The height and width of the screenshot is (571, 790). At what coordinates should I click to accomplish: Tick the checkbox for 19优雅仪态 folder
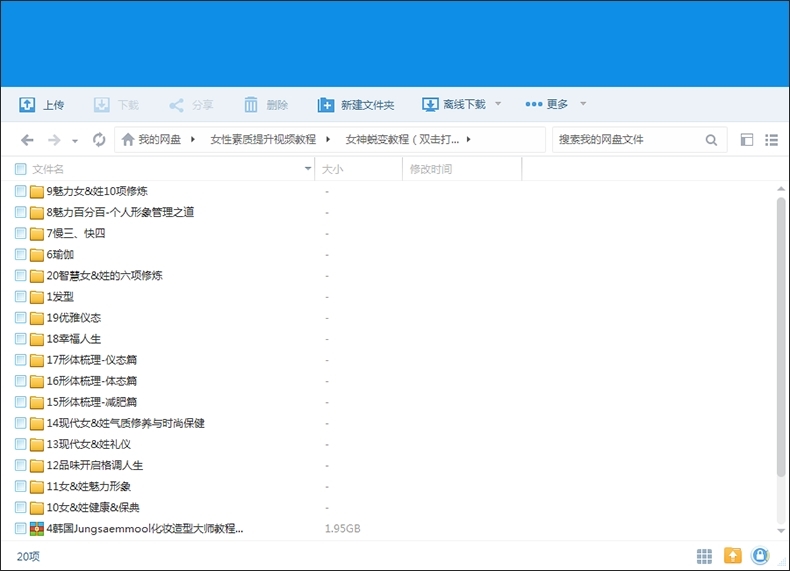[20, 318]
